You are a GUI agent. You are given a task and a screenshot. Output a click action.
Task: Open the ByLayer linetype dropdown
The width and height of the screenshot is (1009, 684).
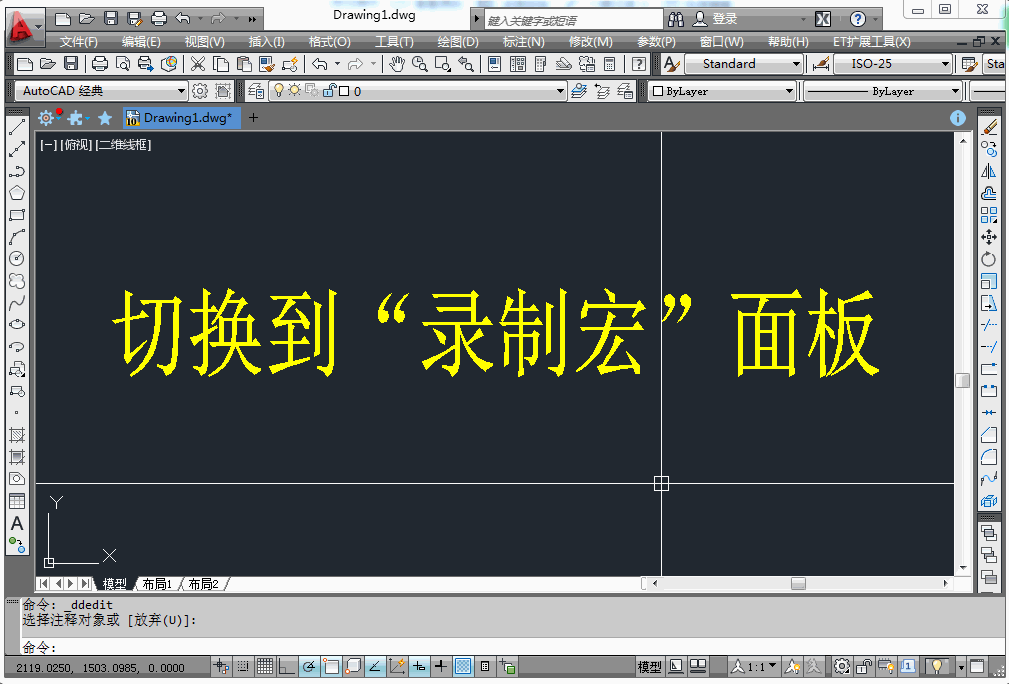point(955,91)
